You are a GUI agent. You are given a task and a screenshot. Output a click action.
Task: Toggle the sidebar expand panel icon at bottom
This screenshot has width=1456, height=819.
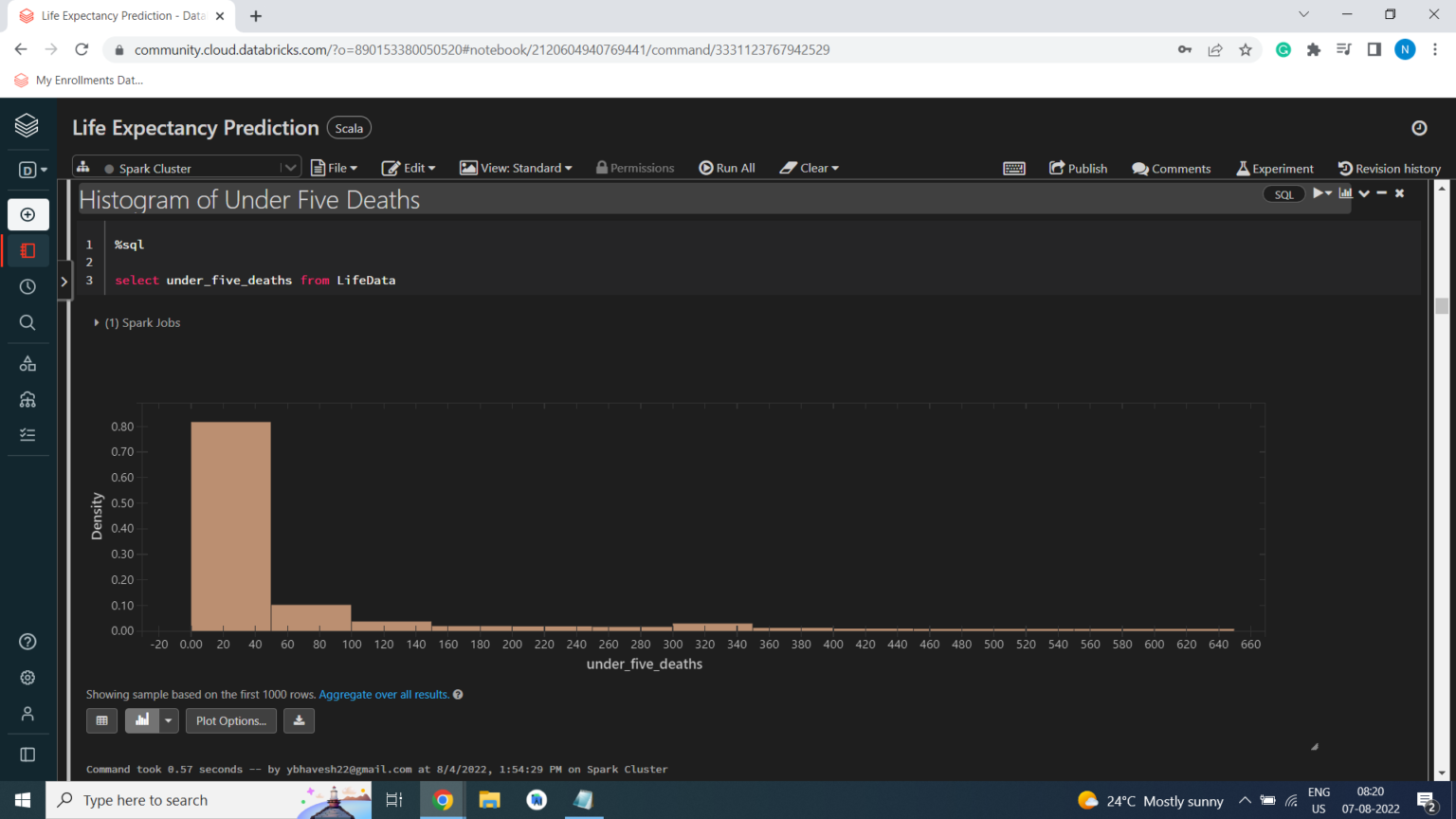27,755
